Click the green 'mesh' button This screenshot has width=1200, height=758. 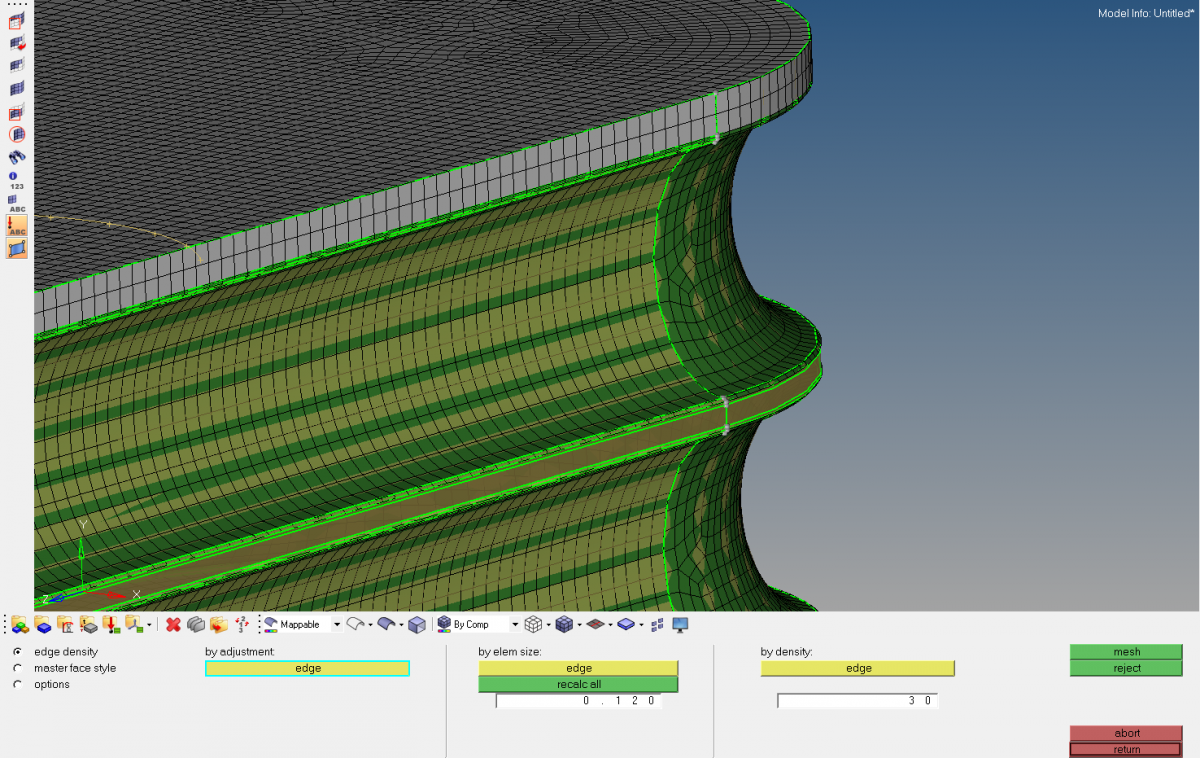click(1126, 652)
